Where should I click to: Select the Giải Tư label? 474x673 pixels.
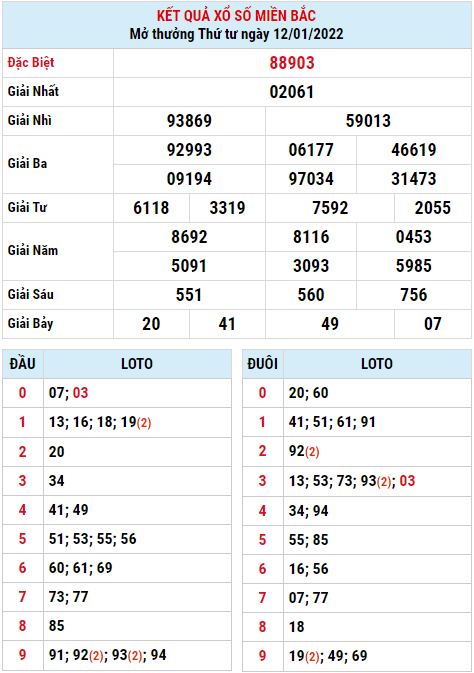[27, 207]
